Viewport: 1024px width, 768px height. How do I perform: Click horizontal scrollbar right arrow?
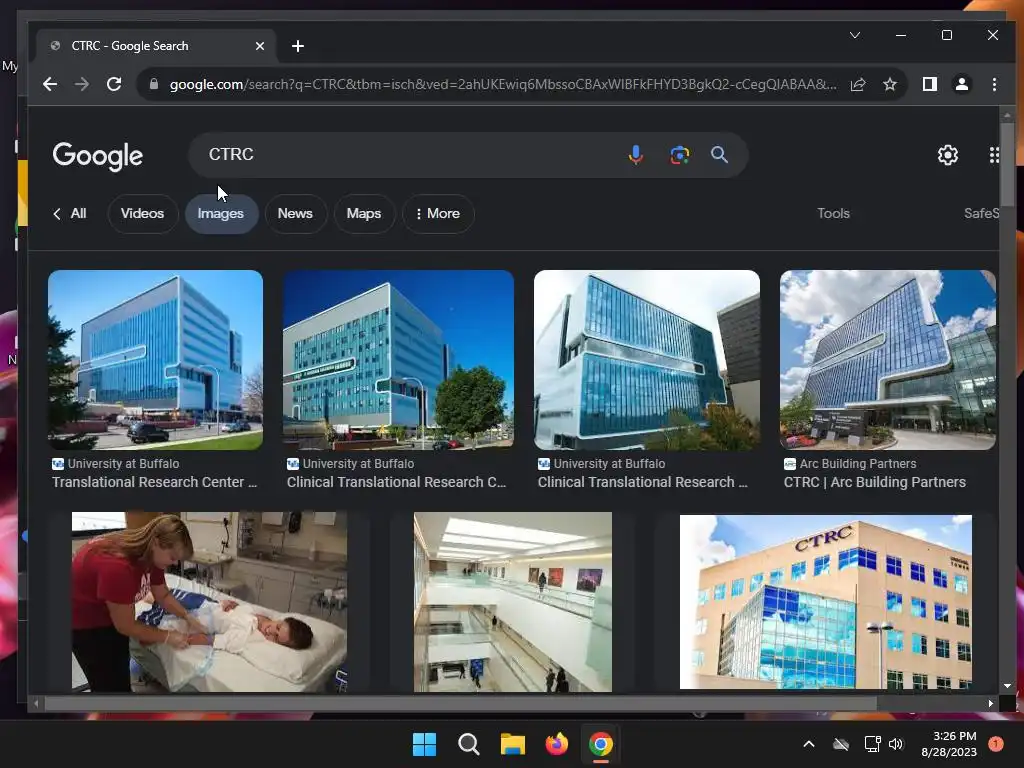click(991, 703)
